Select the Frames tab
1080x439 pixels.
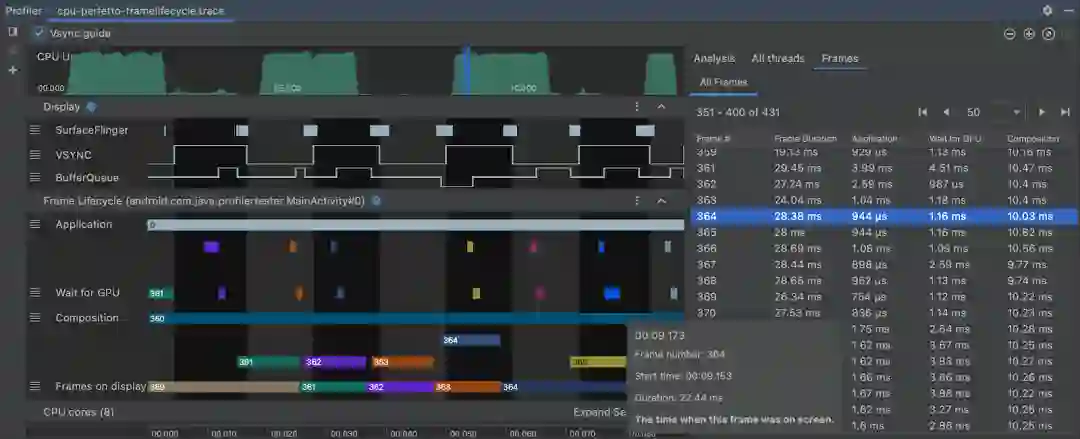(840, 59)
